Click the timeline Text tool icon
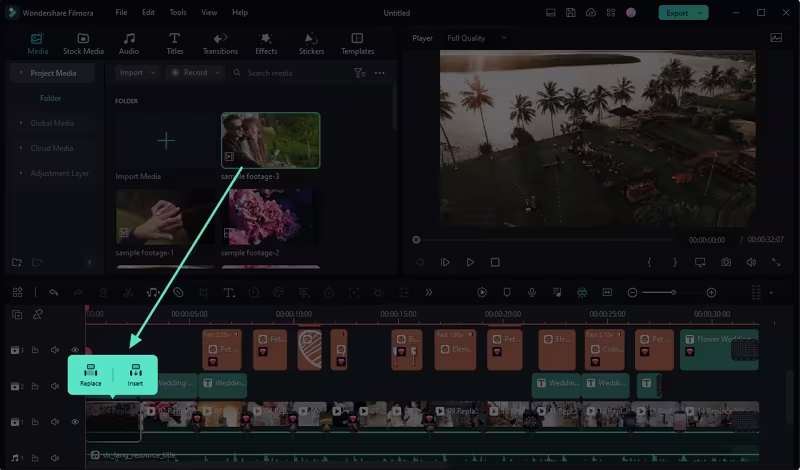This screenshot has height=470, width=800. coord(229,292)
